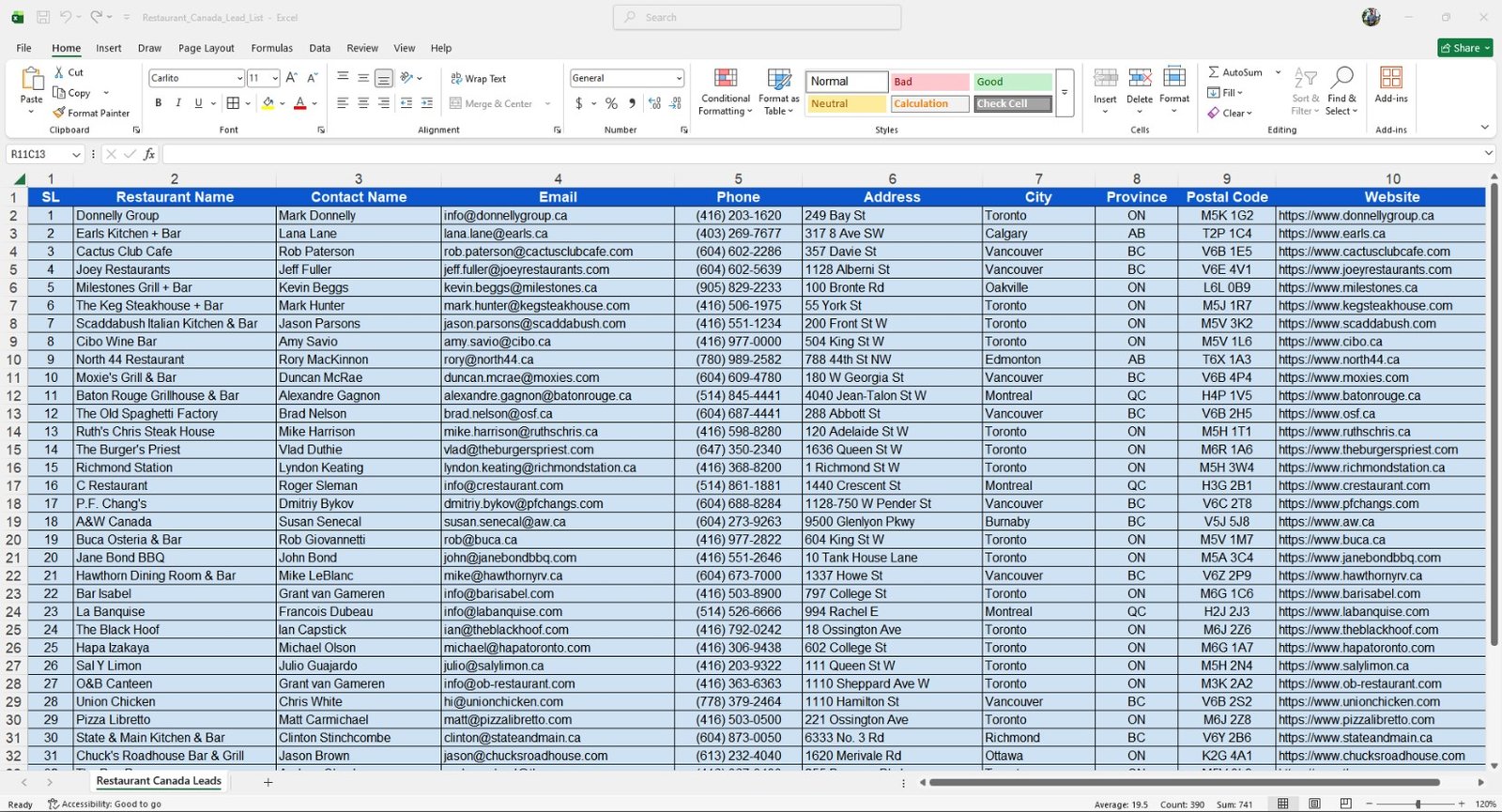Screen dimensions: 1502x812
Task: Toggle Bold formatting
Action: (158, 103)
